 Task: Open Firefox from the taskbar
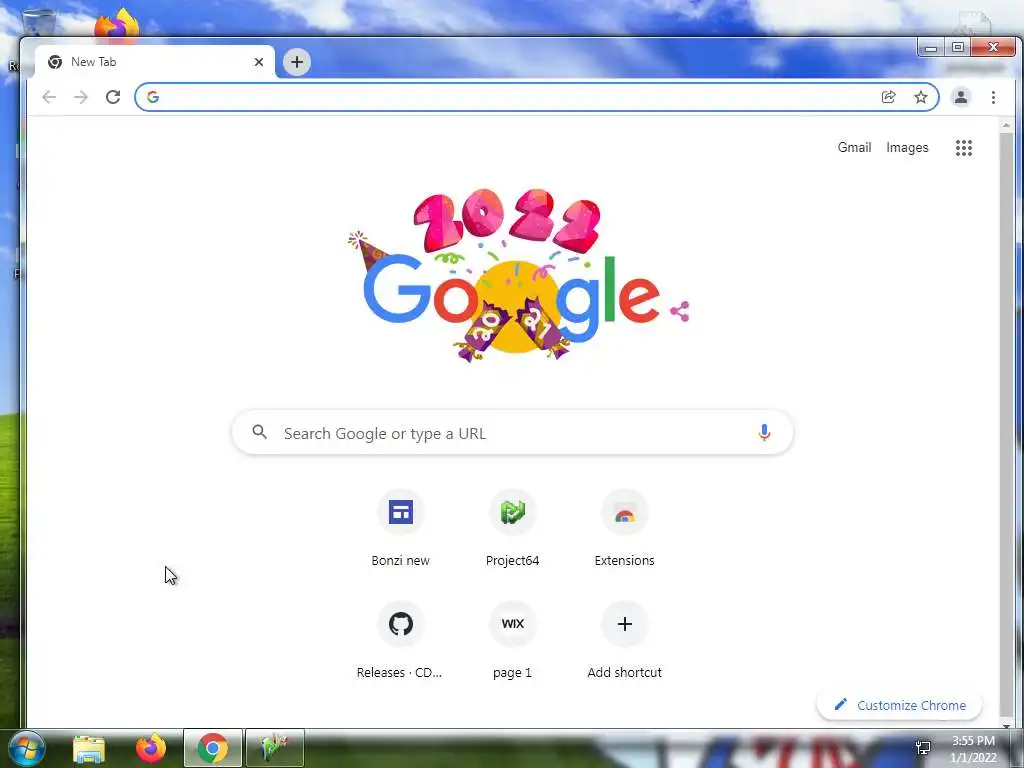click(151, 748)
